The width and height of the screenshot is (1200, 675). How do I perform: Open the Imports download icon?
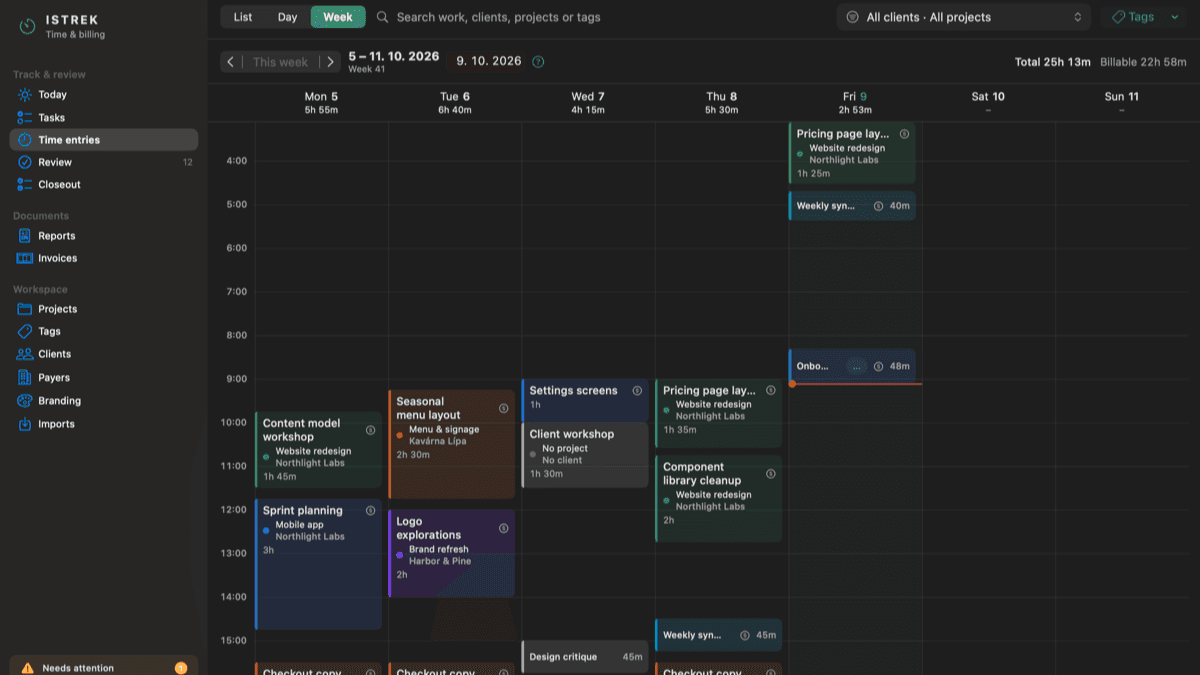(x=25, y=424)
